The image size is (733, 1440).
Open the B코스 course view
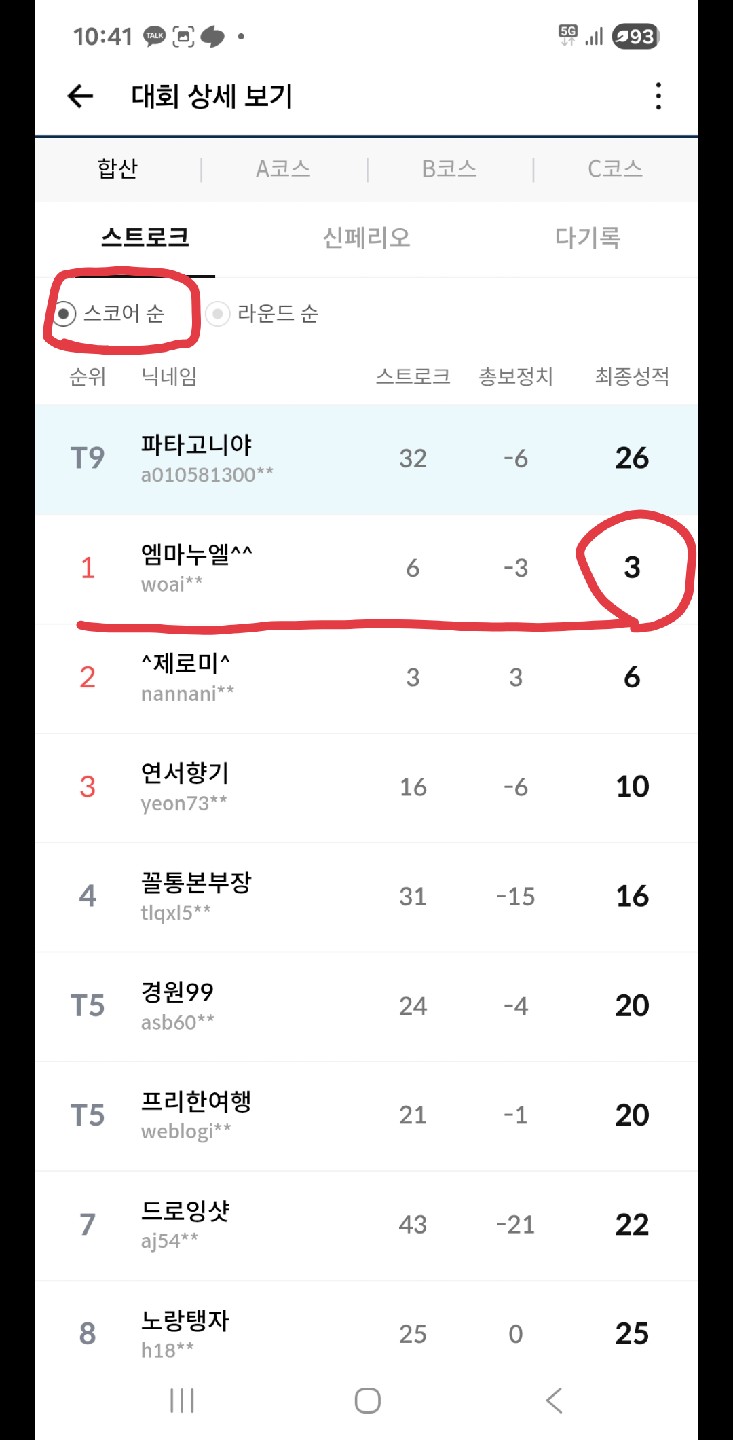tap(449, 169)
